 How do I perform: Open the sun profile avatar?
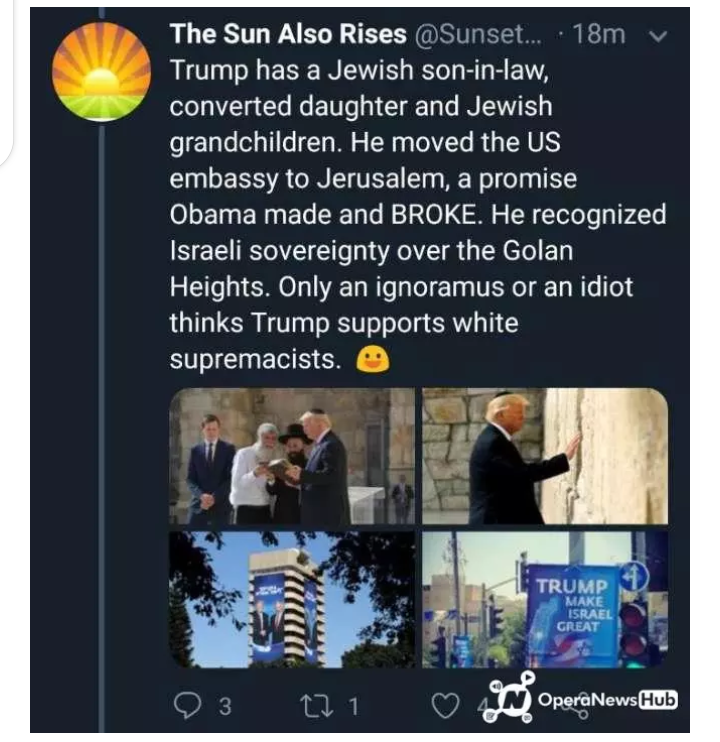101,72
